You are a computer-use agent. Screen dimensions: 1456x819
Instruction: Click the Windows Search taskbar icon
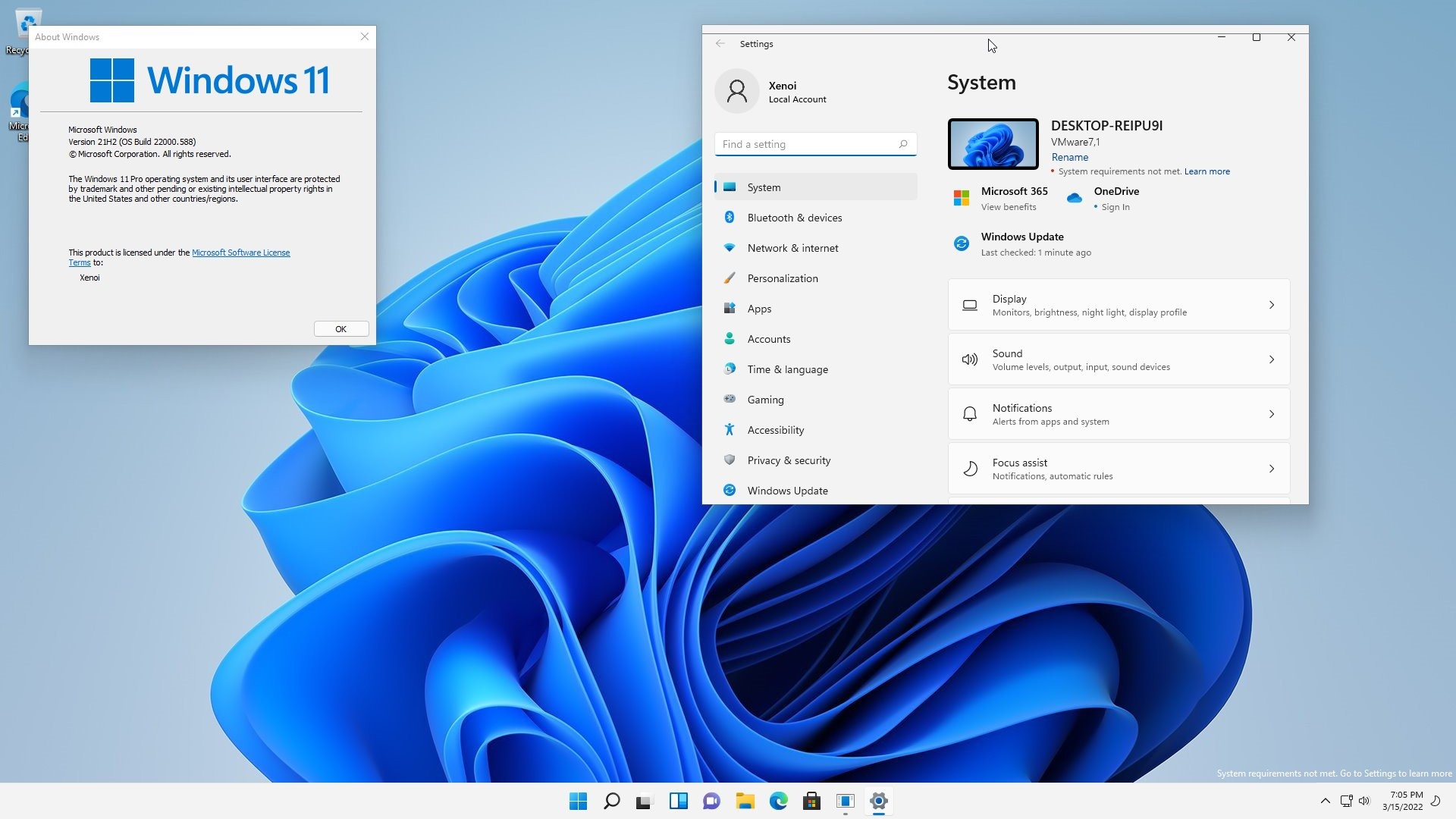611,800
